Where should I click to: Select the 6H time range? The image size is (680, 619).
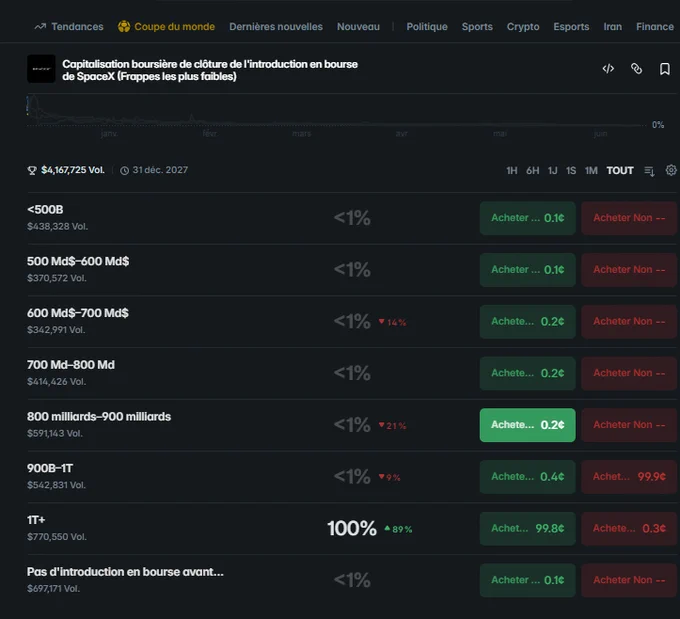coord(533,170)
